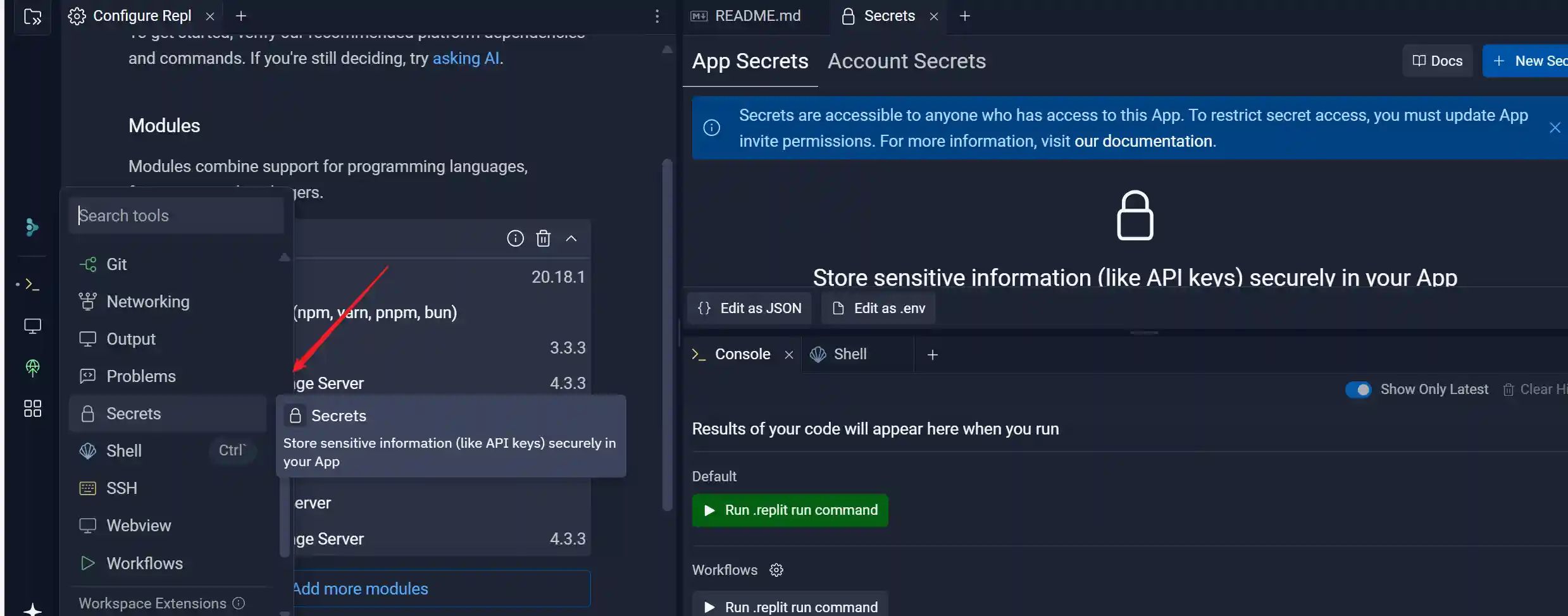Image resolution: width=1568 pixels, height=616 pixels.
Task: Click the Edit as JSON button
Action: pos(749,308)
